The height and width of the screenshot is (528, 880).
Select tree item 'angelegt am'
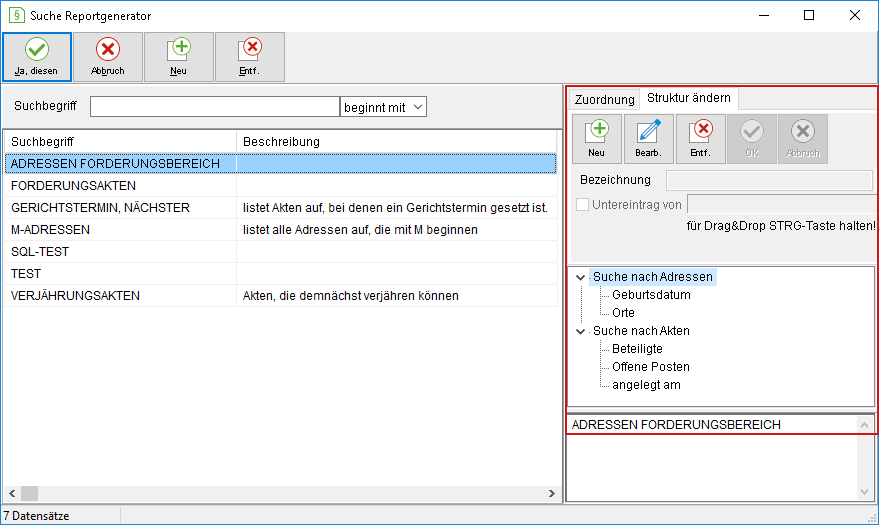tap(646, 385)
